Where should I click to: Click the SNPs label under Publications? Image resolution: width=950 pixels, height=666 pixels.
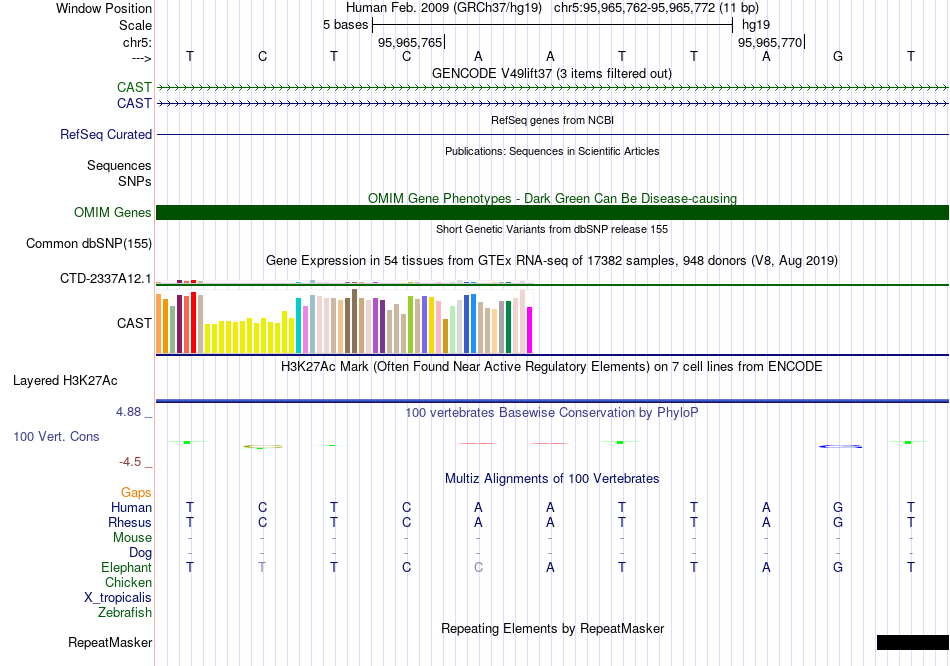click(135, 181)
